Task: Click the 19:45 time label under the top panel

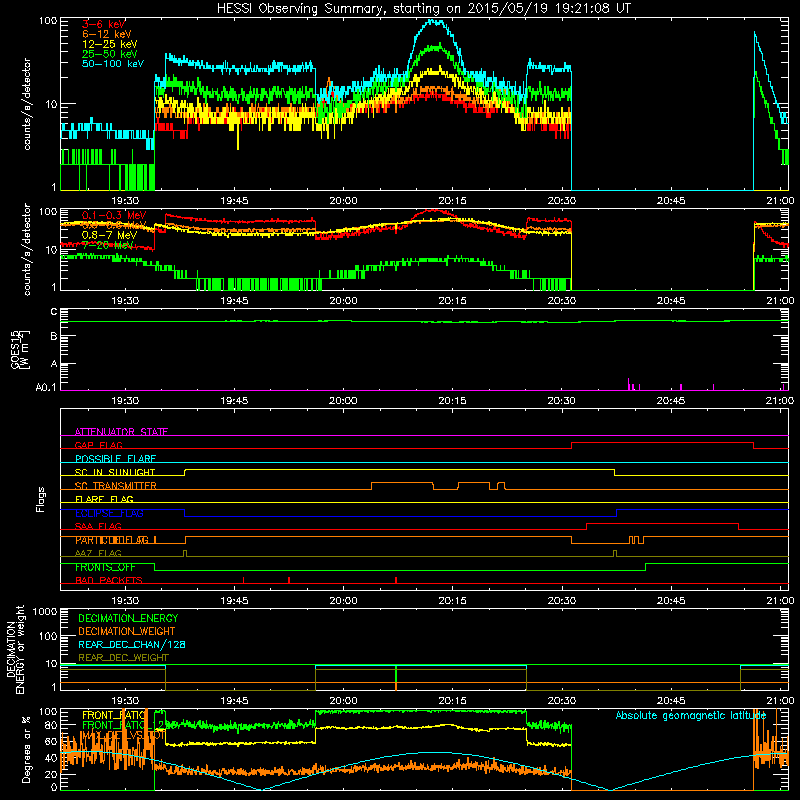Action: coord(234,201)
